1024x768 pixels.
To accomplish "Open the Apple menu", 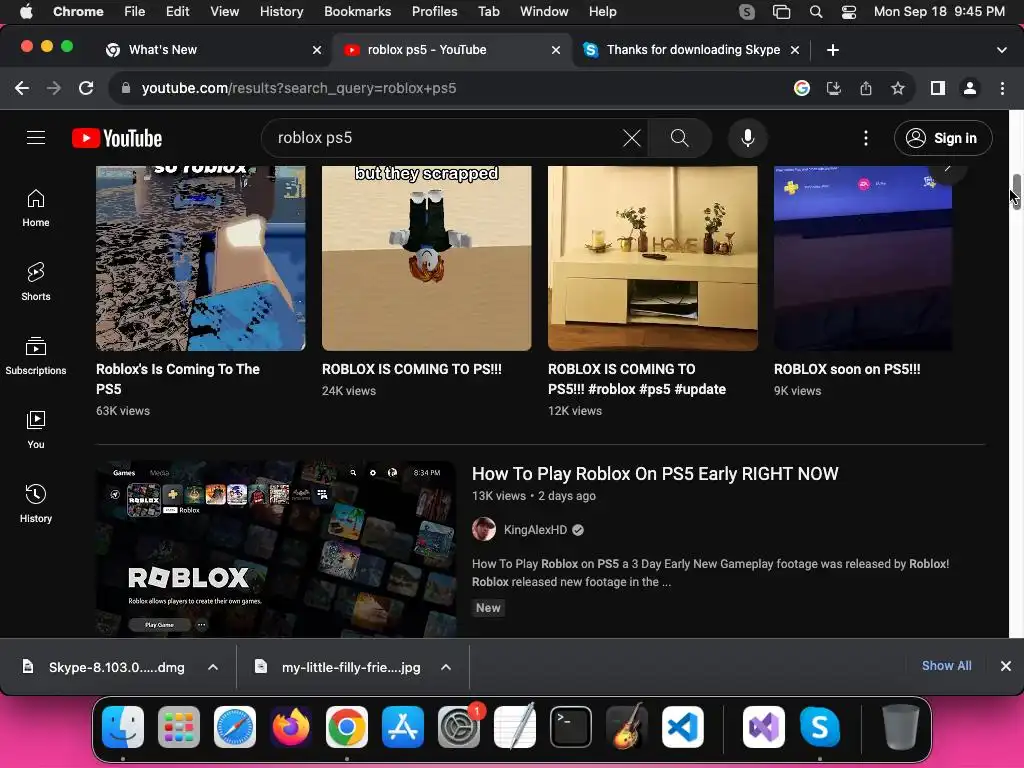I will click(x=26, y=12).
